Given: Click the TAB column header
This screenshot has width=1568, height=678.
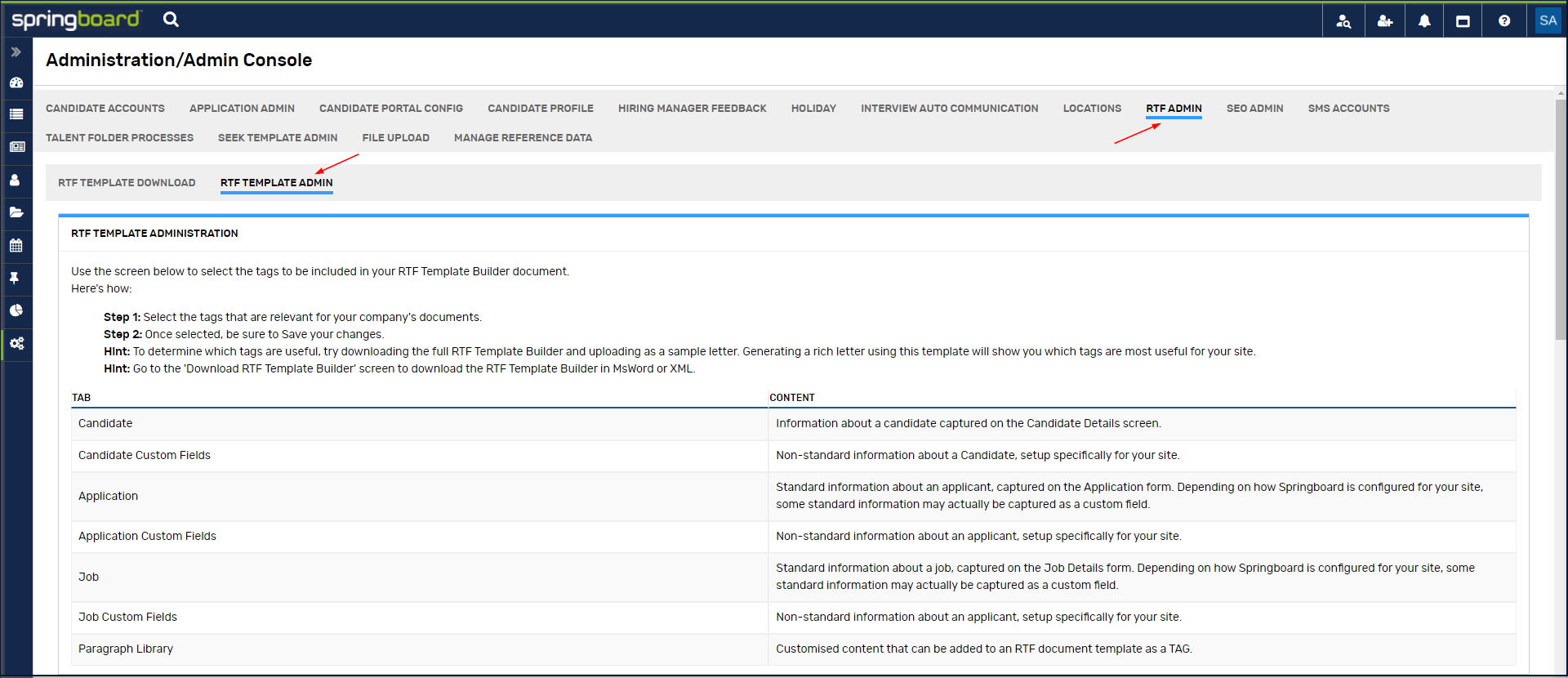Looking at the screenshot, I should pos(81,398).
